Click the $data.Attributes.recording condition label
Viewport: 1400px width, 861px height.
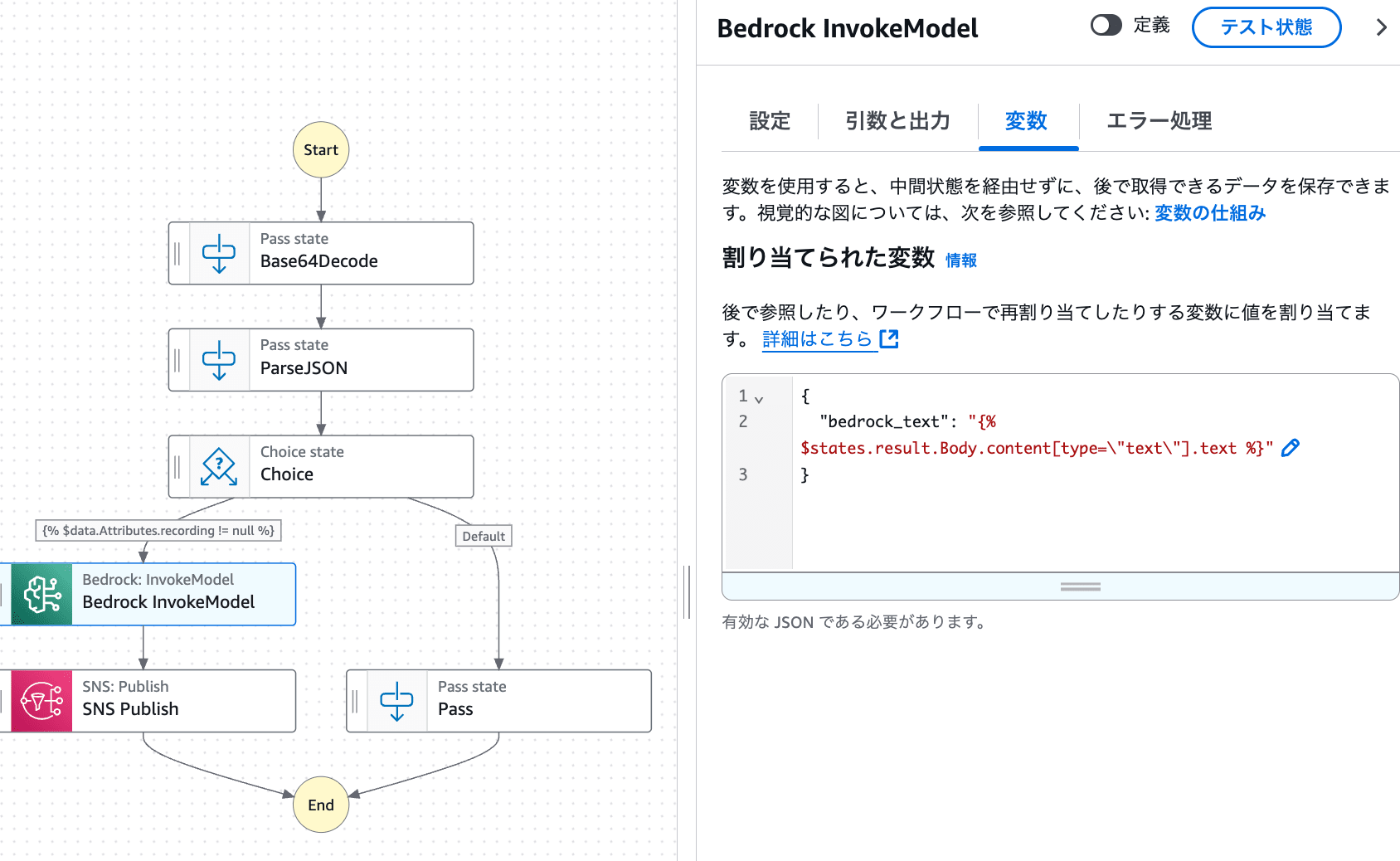coord(158,530)
